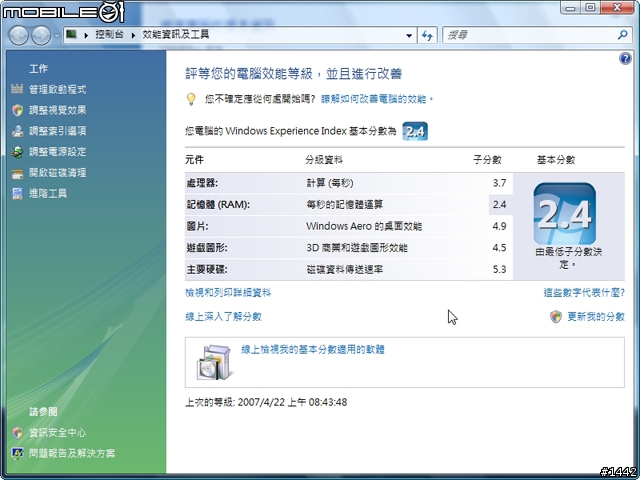Screen dimensions: 640x480
Task: Click the magnifier search icon
Action: tap(622, 35)
